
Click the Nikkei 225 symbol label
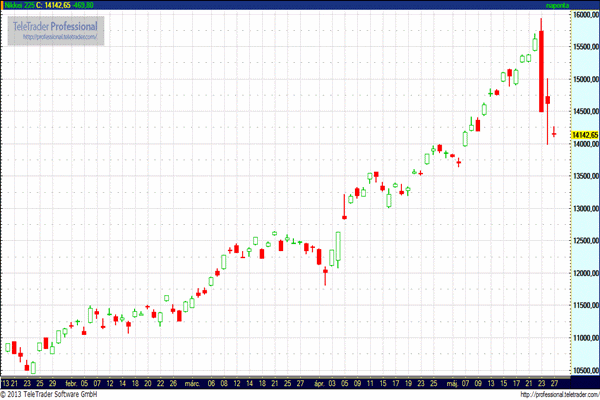click(17, 5)
